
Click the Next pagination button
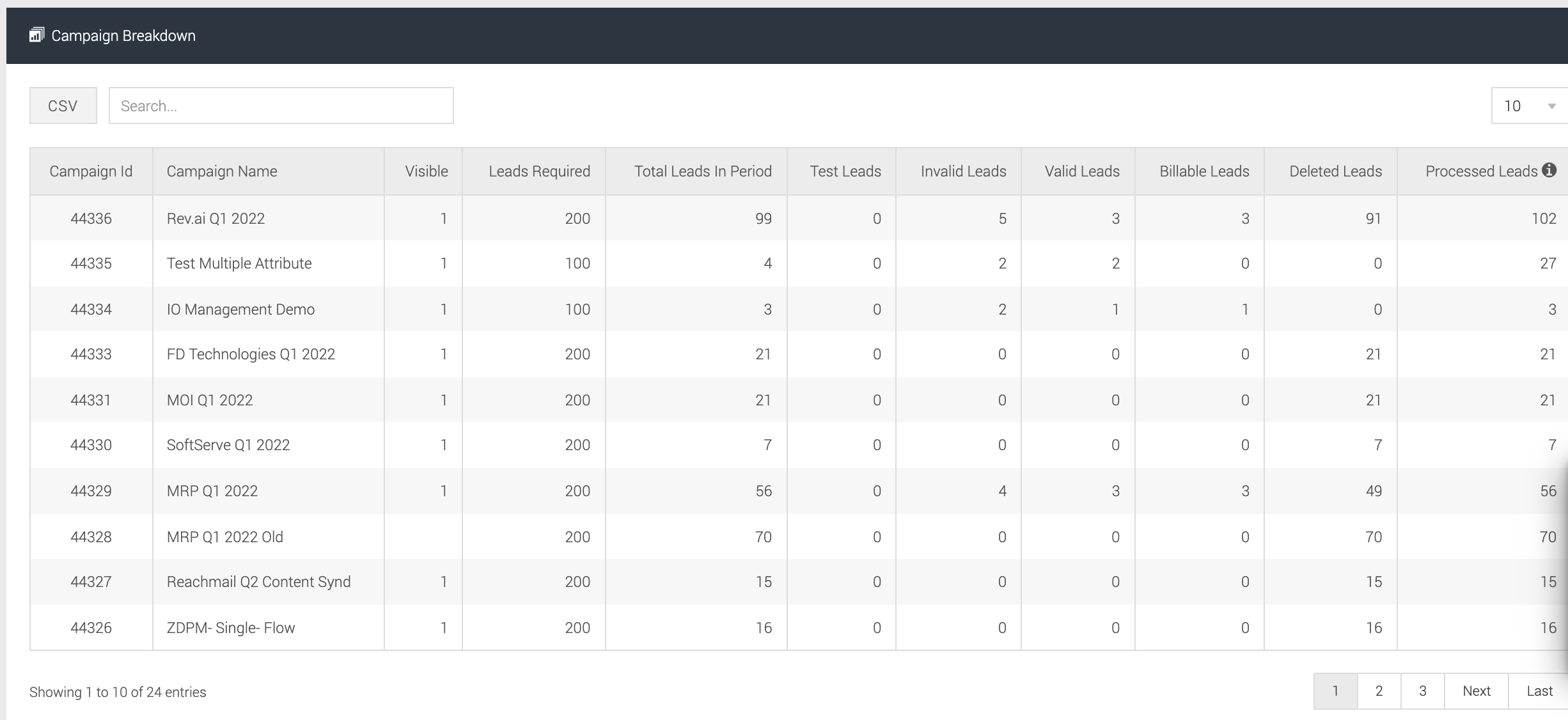coord(1477,691)
